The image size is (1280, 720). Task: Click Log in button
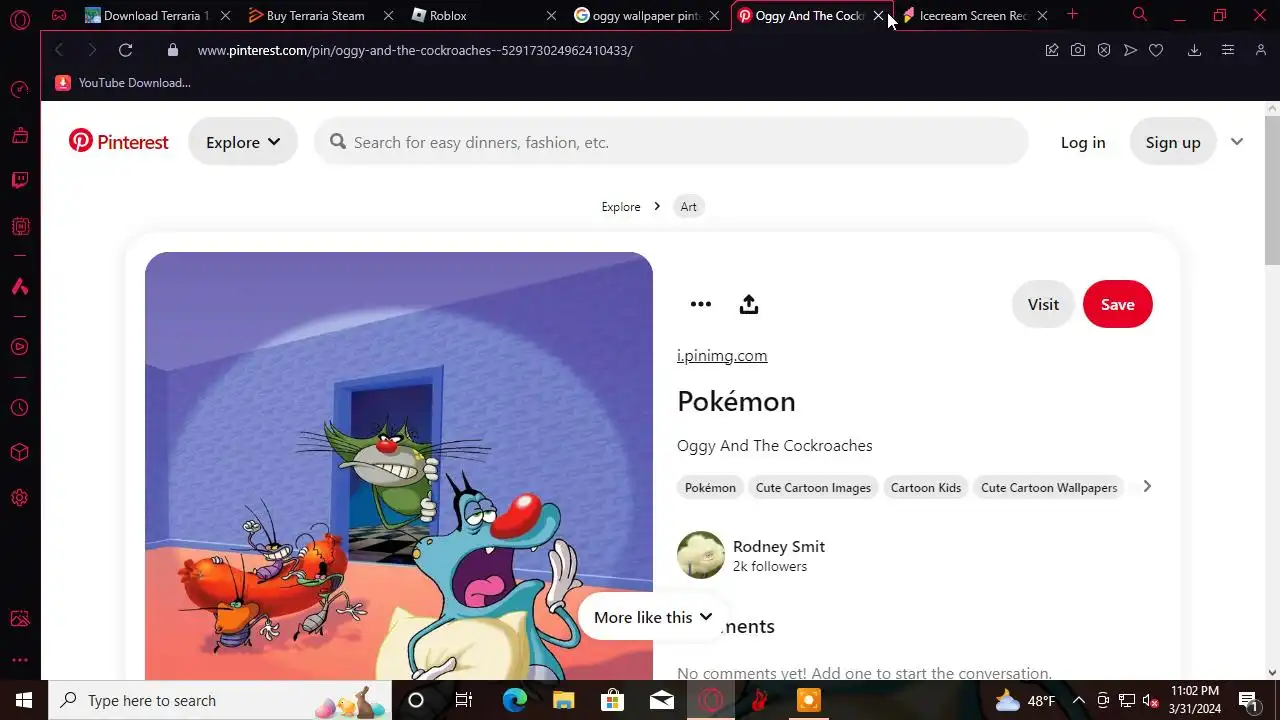point(1083,142)
